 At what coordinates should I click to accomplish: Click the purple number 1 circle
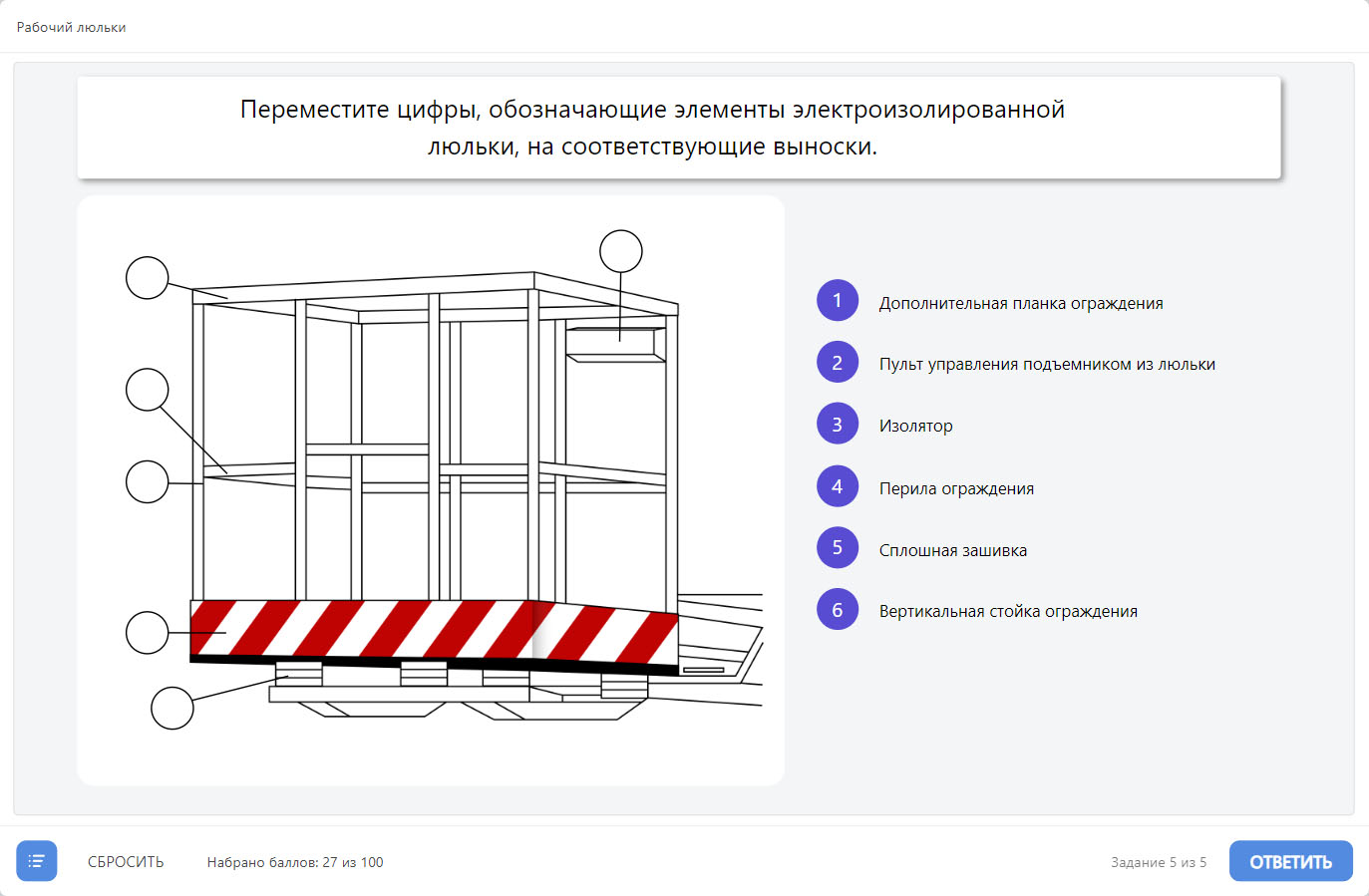838,301
